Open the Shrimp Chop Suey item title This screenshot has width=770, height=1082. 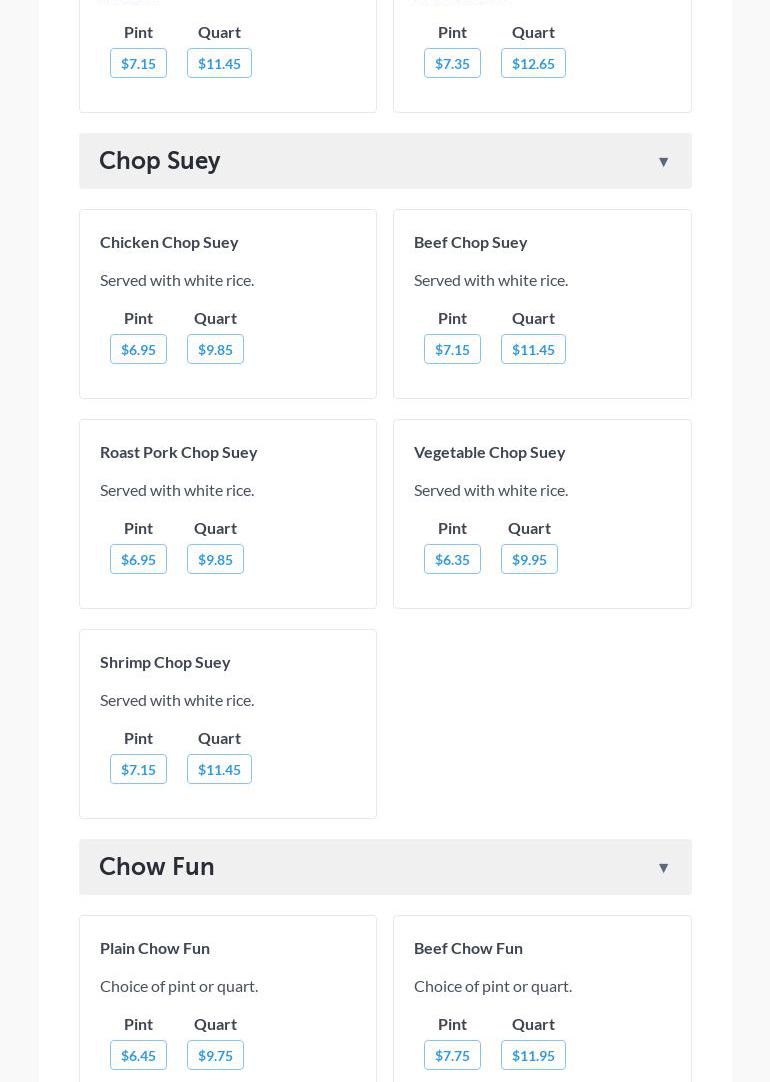[x=165, y=662]
